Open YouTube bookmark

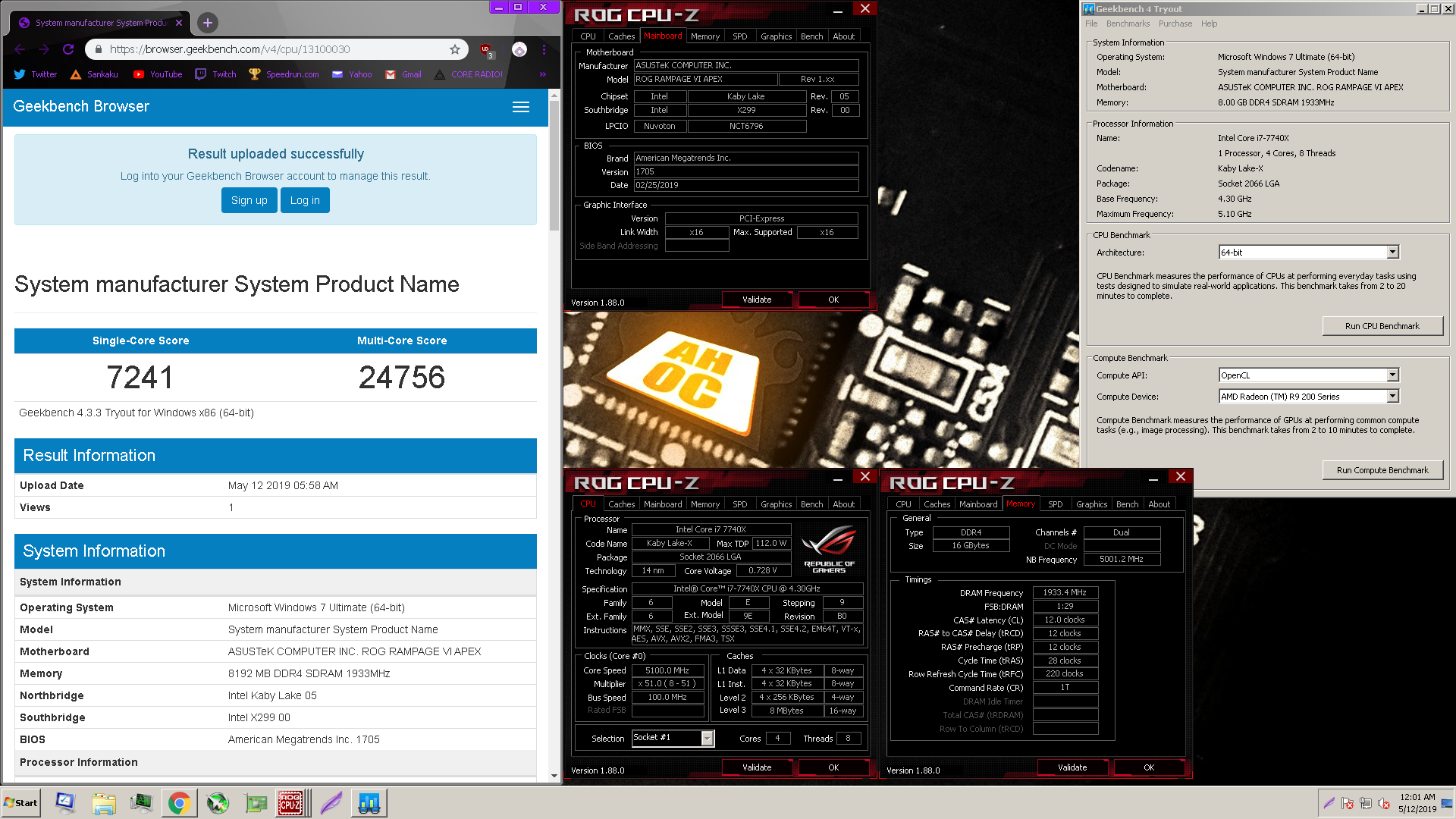coord(158,74)
